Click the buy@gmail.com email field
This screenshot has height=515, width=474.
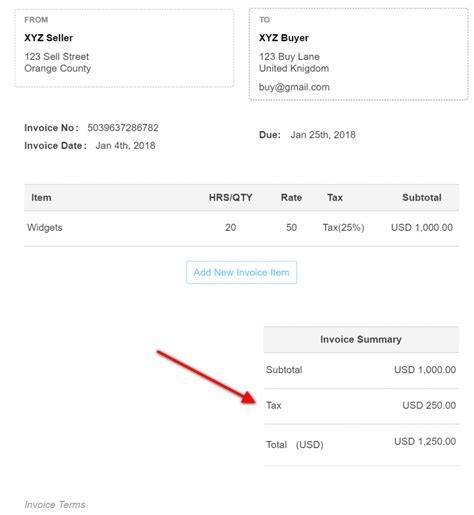tap(294, 87)
